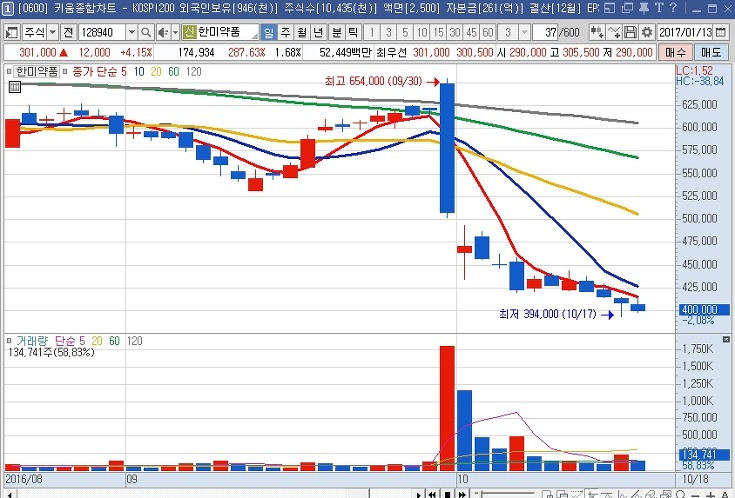The image size is (735, 498).
Task: Toggle the left side panel icon
Action: [x=11, y=33]
